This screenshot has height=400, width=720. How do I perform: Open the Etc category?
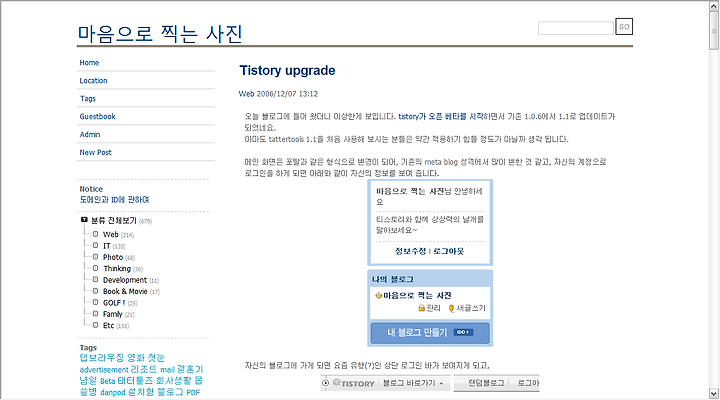tap(108, 326)
